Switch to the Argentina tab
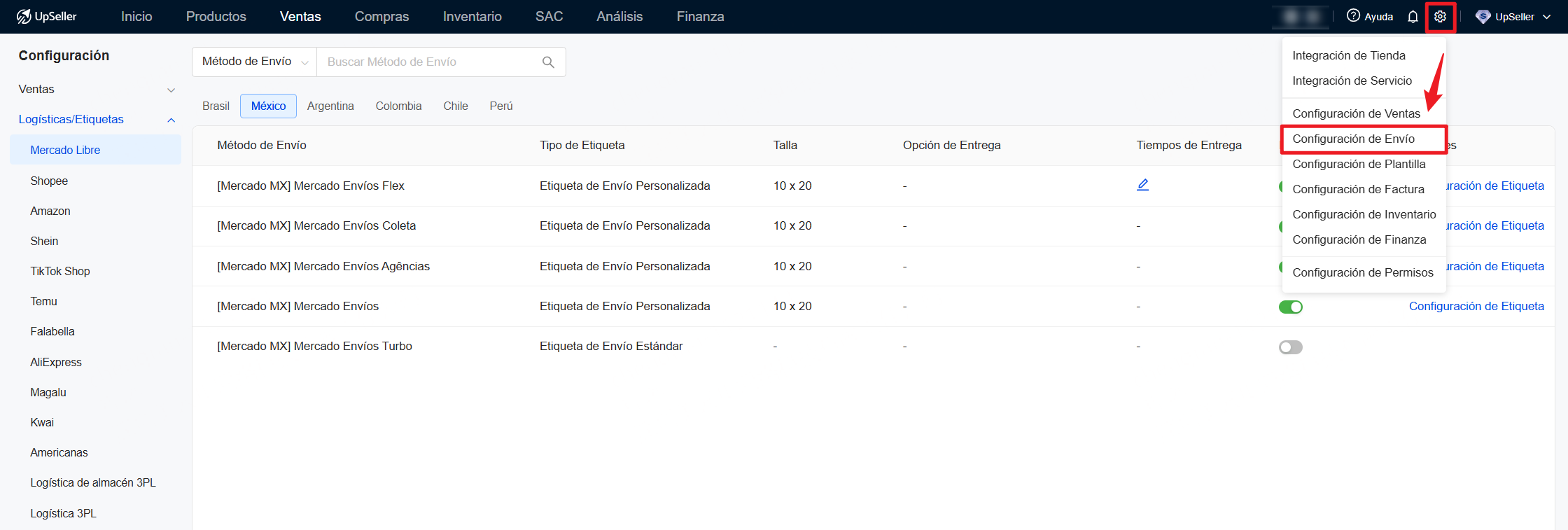This screenshot has width=1568, height=530. click(330, 106)
